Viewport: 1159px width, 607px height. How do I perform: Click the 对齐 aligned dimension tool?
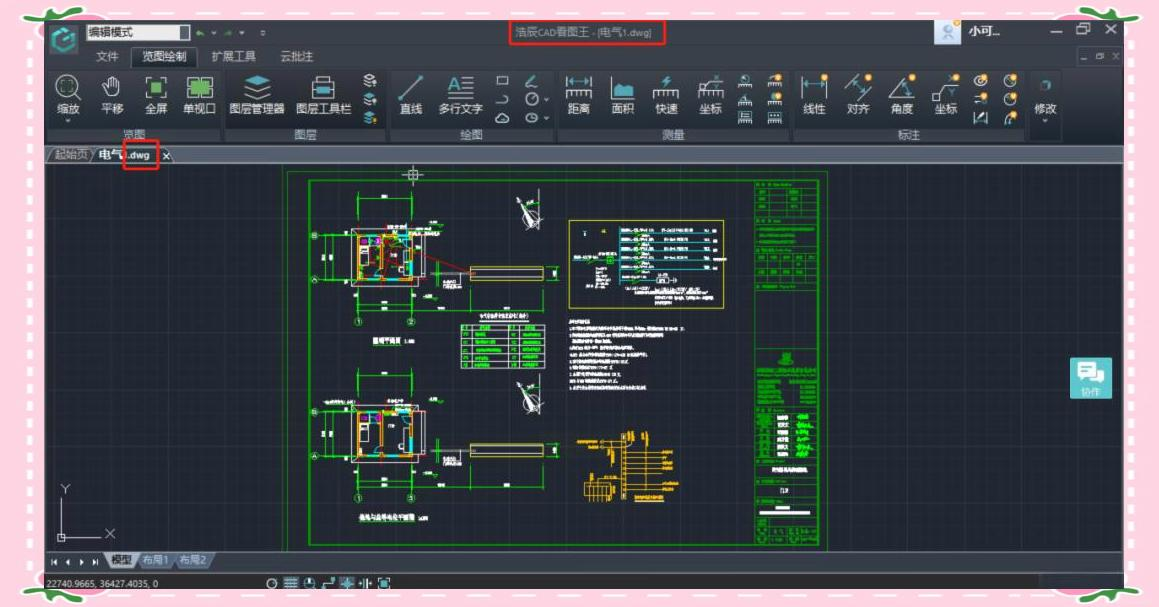point(857,94)
